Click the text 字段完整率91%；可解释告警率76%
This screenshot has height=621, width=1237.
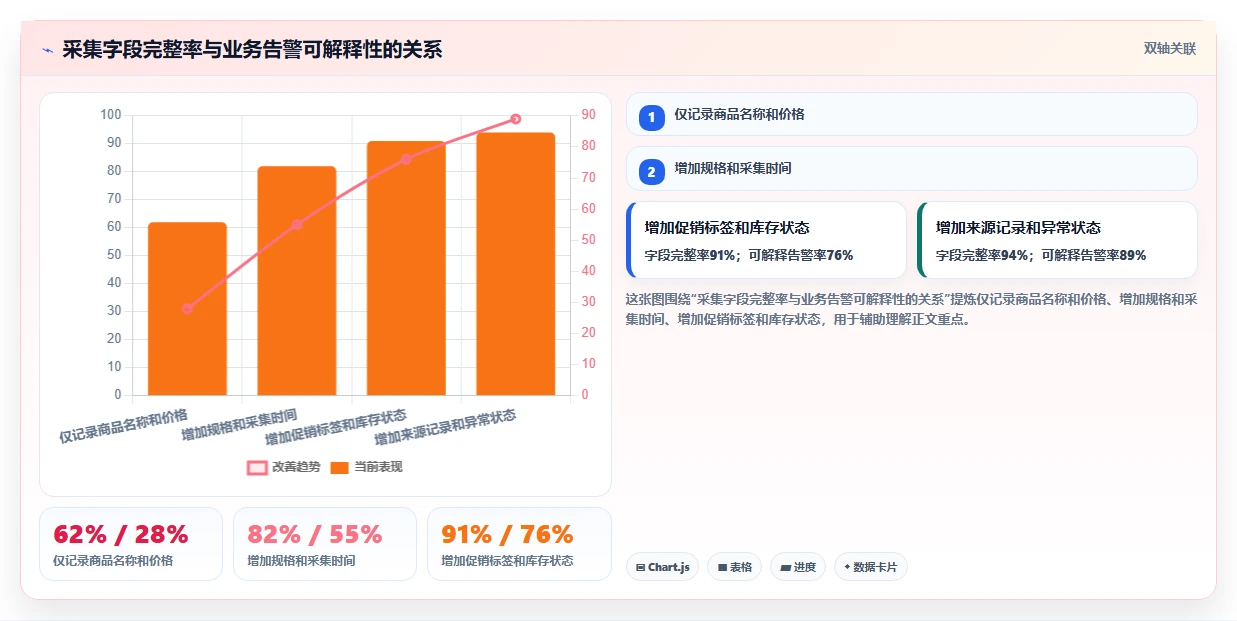(749, 255)
